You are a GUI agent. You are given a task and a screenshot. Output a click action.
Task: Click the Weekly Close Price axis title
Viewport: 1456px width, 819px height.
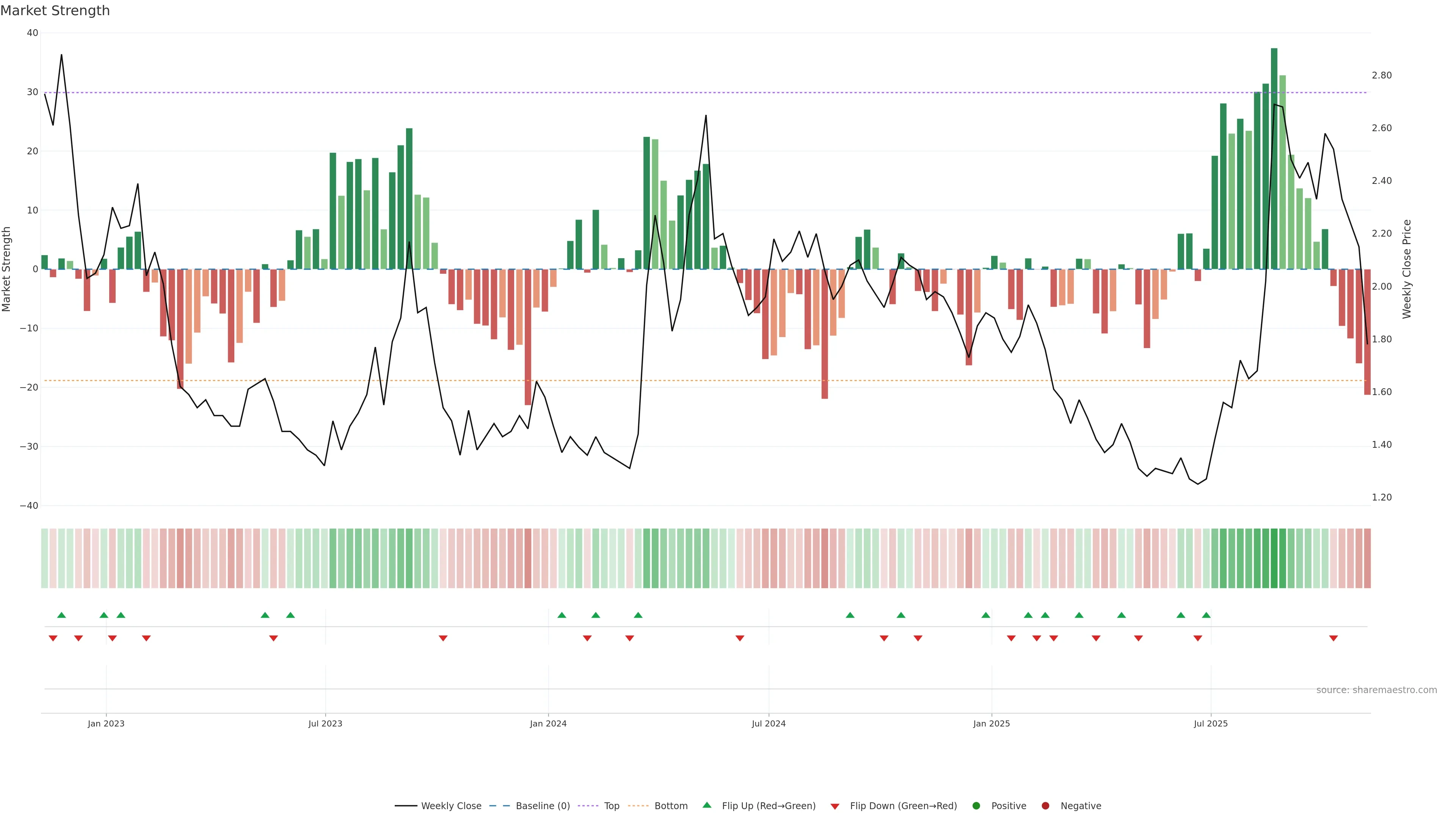(x=1407, y=269)
